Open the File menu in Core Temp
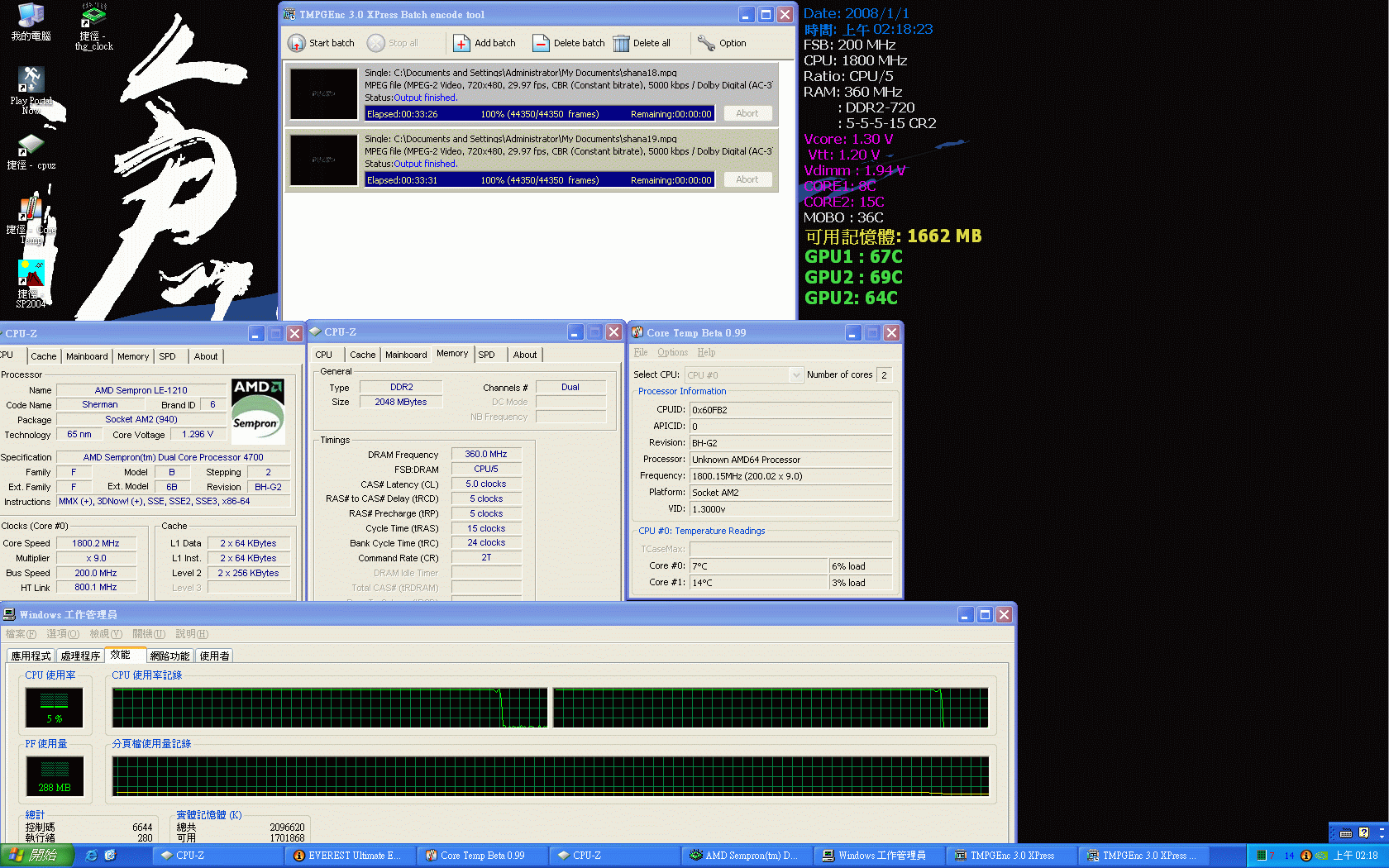1389x868 pixels. pos(640,352)
